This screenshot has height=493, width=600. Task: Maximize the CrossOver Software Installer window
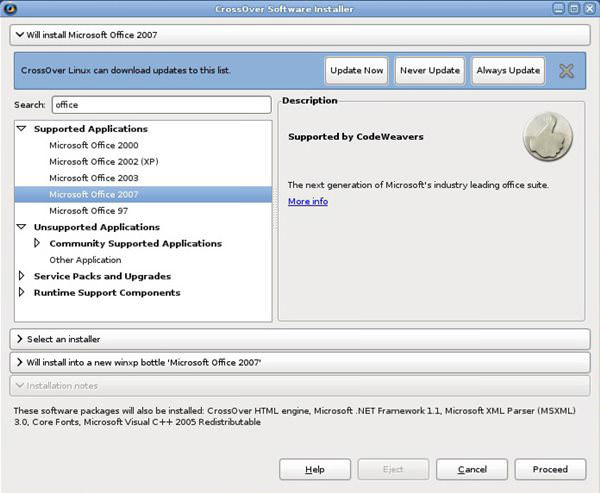pyautogui.click(x=574, y=8)
